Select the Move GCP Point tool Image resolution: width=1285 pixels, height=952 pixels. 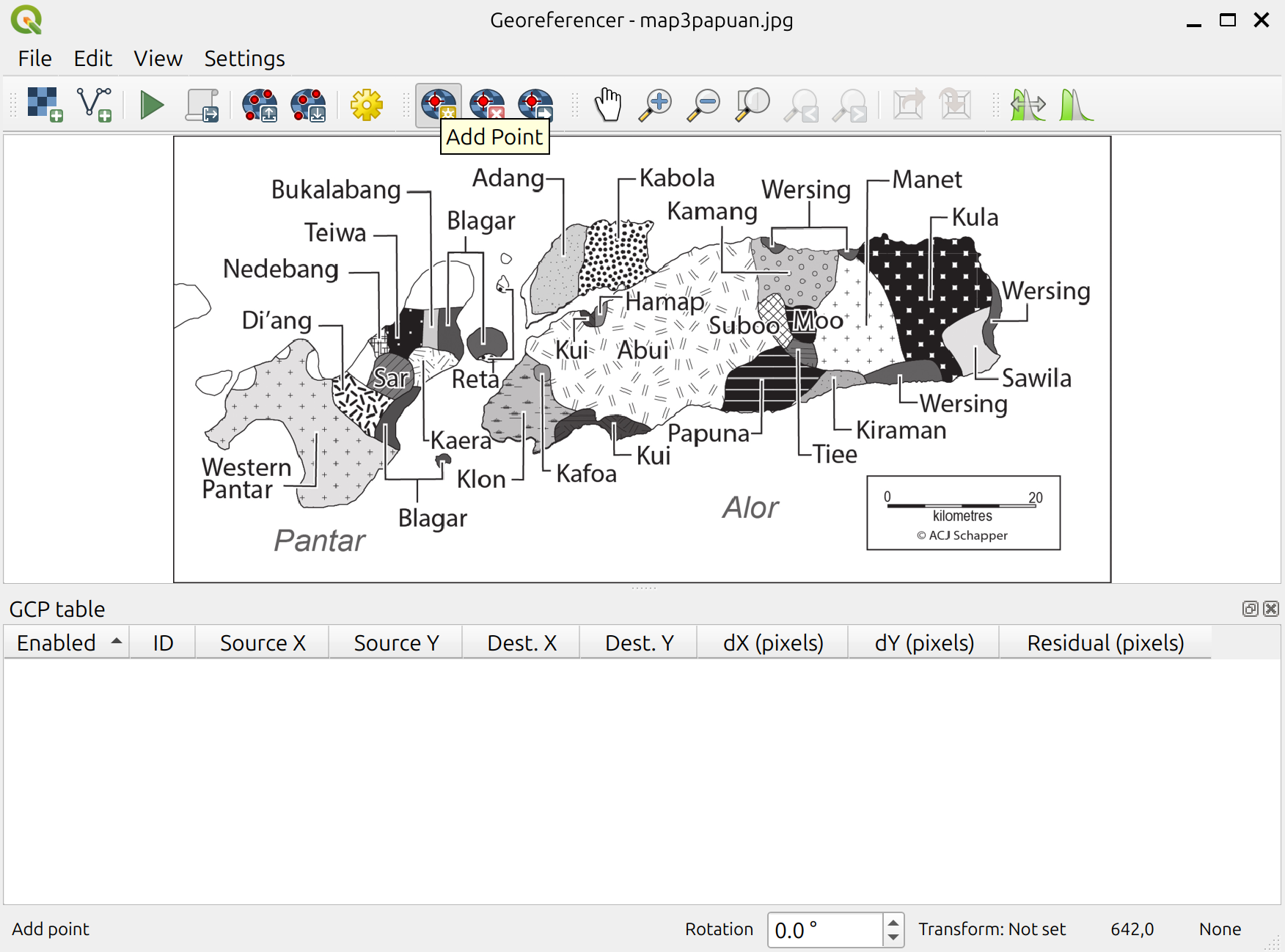tap(535, 105)
